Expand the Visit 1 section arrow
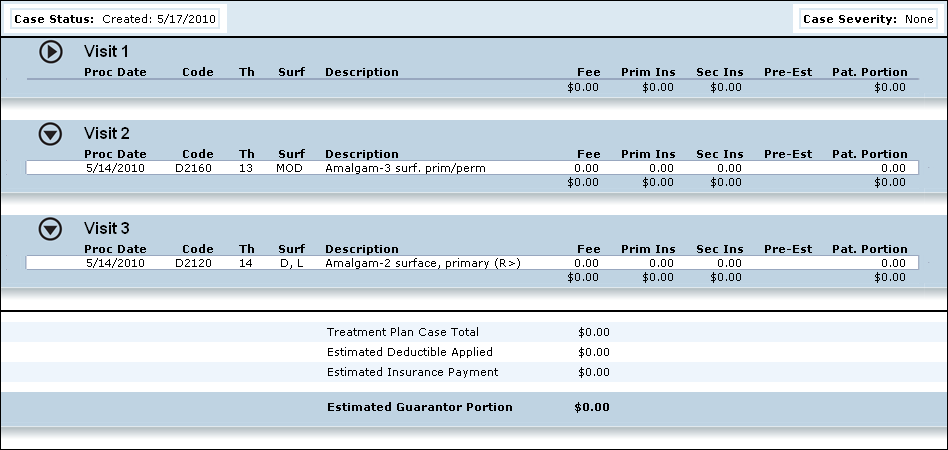The image size is (948, 450). pos(51,52)
